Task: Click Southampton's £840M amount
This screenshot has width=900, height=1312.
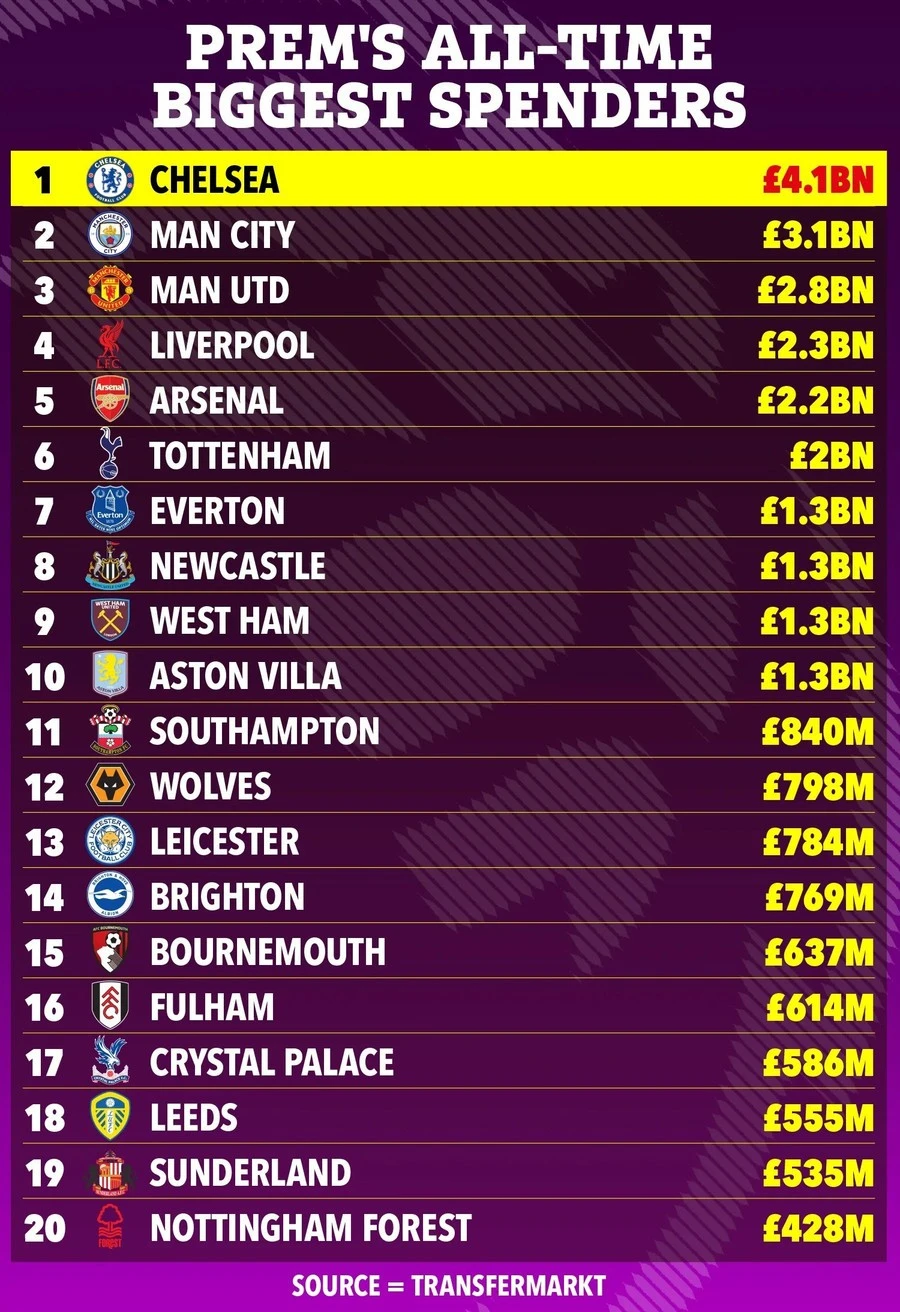Action: [x=818, y=731]
